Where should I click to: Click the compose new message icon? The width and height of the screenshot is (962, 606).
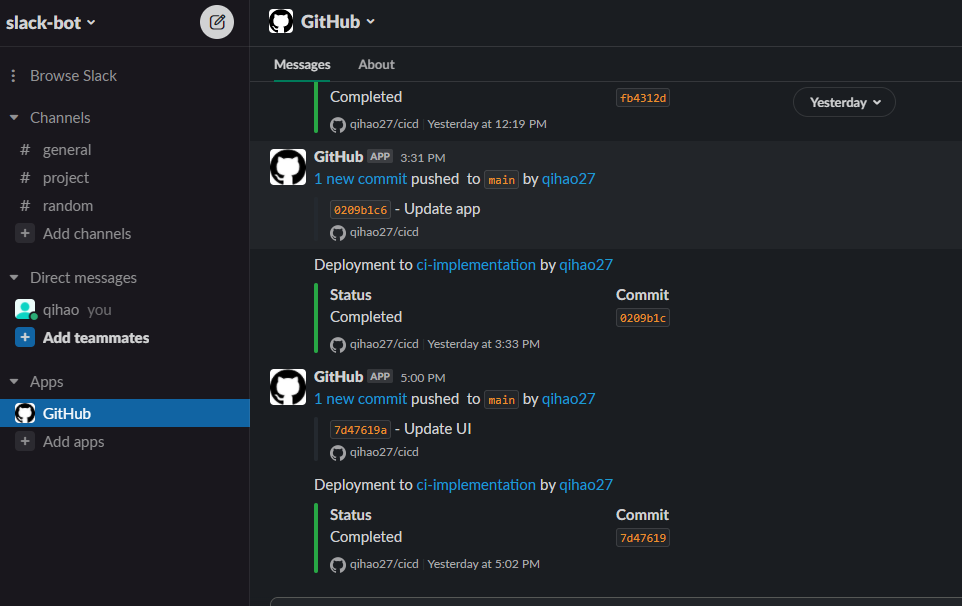point(217,22)
